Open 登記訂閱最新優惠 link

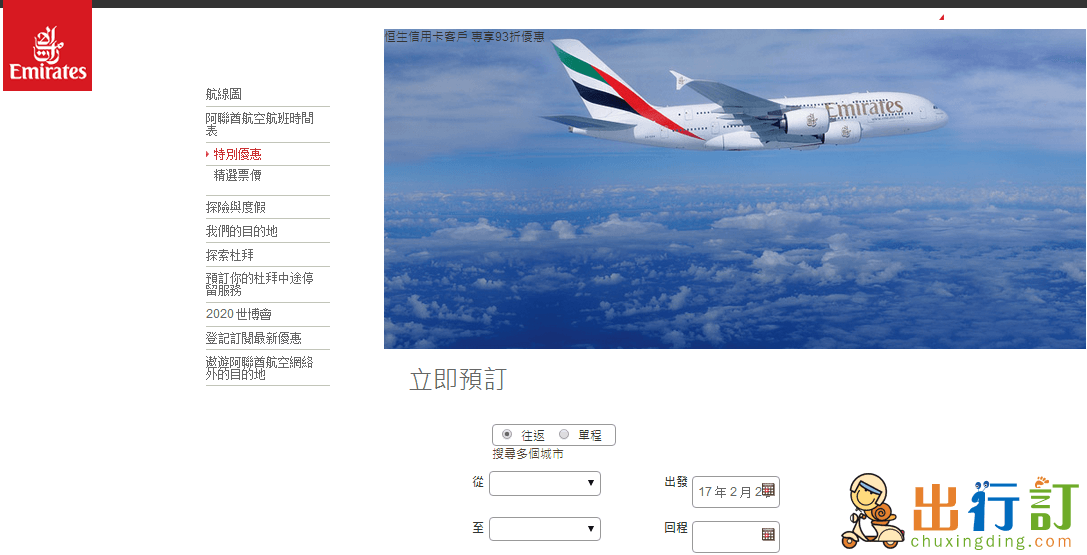[254, 338]
